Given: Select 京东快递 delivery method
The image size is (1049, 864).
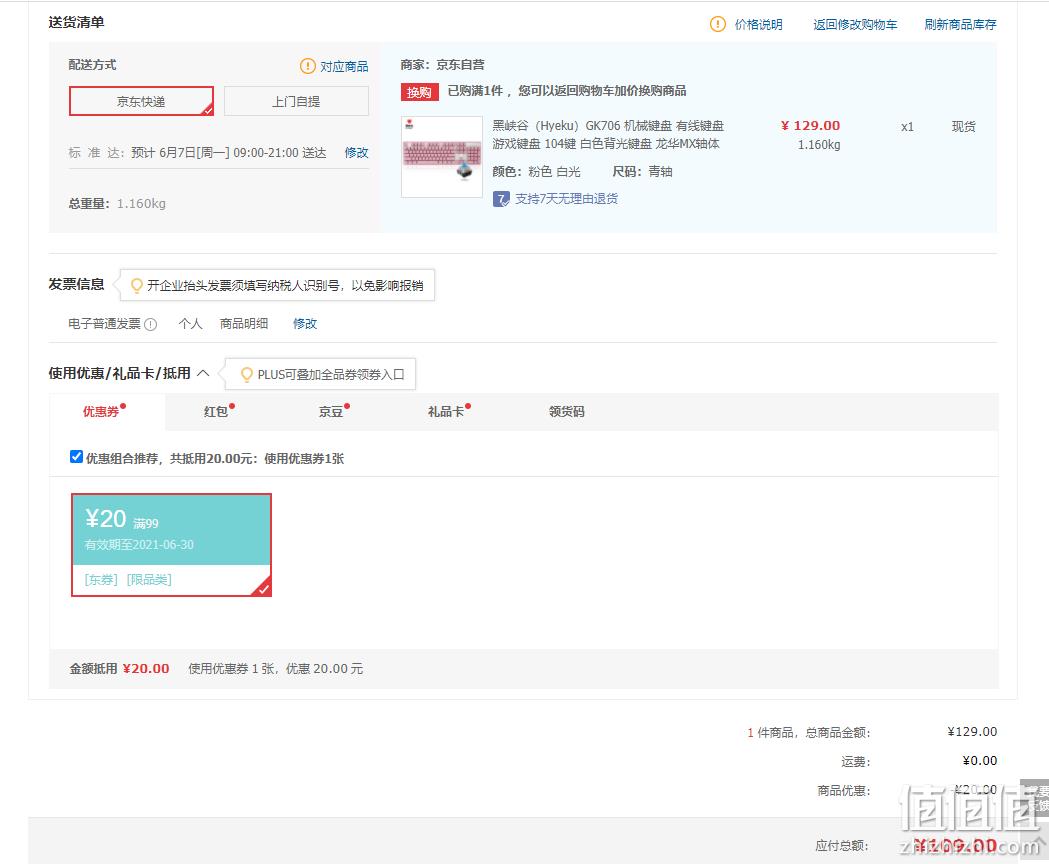Looking at the screenshot, I should (141, 101).
